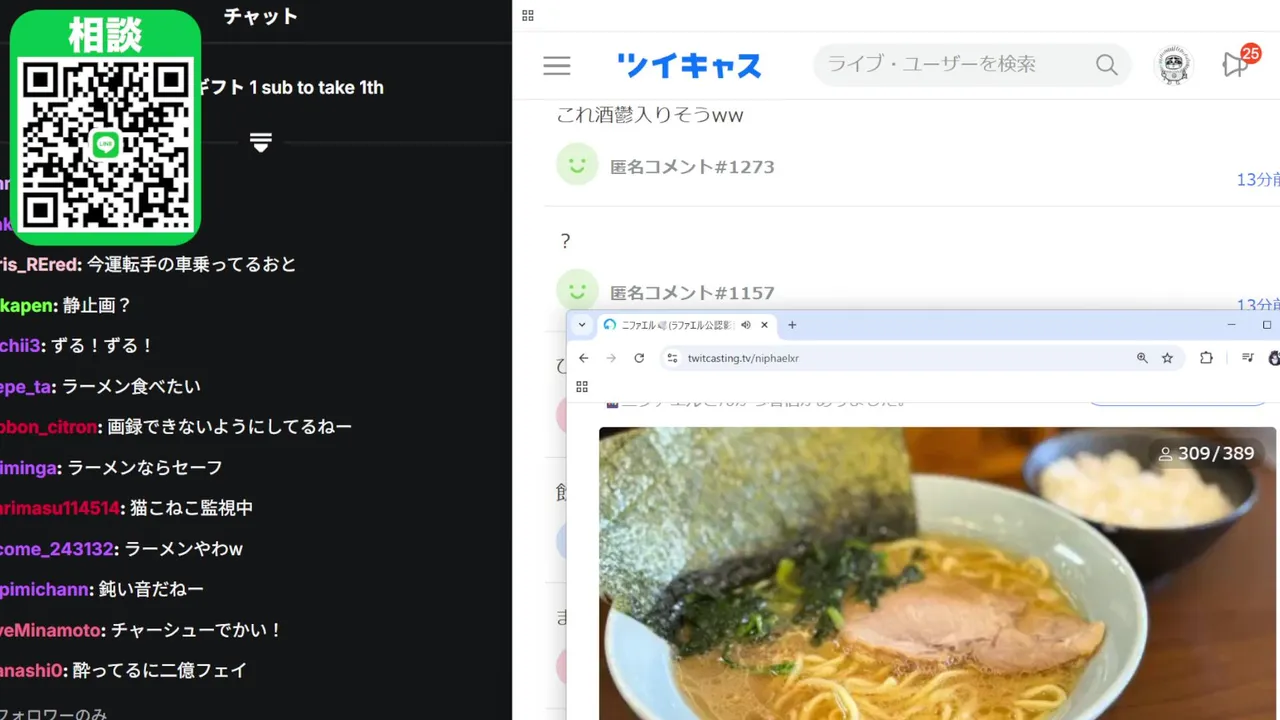Image resolution: width=1280 pixels, height=720 pixels.
Task: Bookmark this page with the star
Action: (1167, 358)
